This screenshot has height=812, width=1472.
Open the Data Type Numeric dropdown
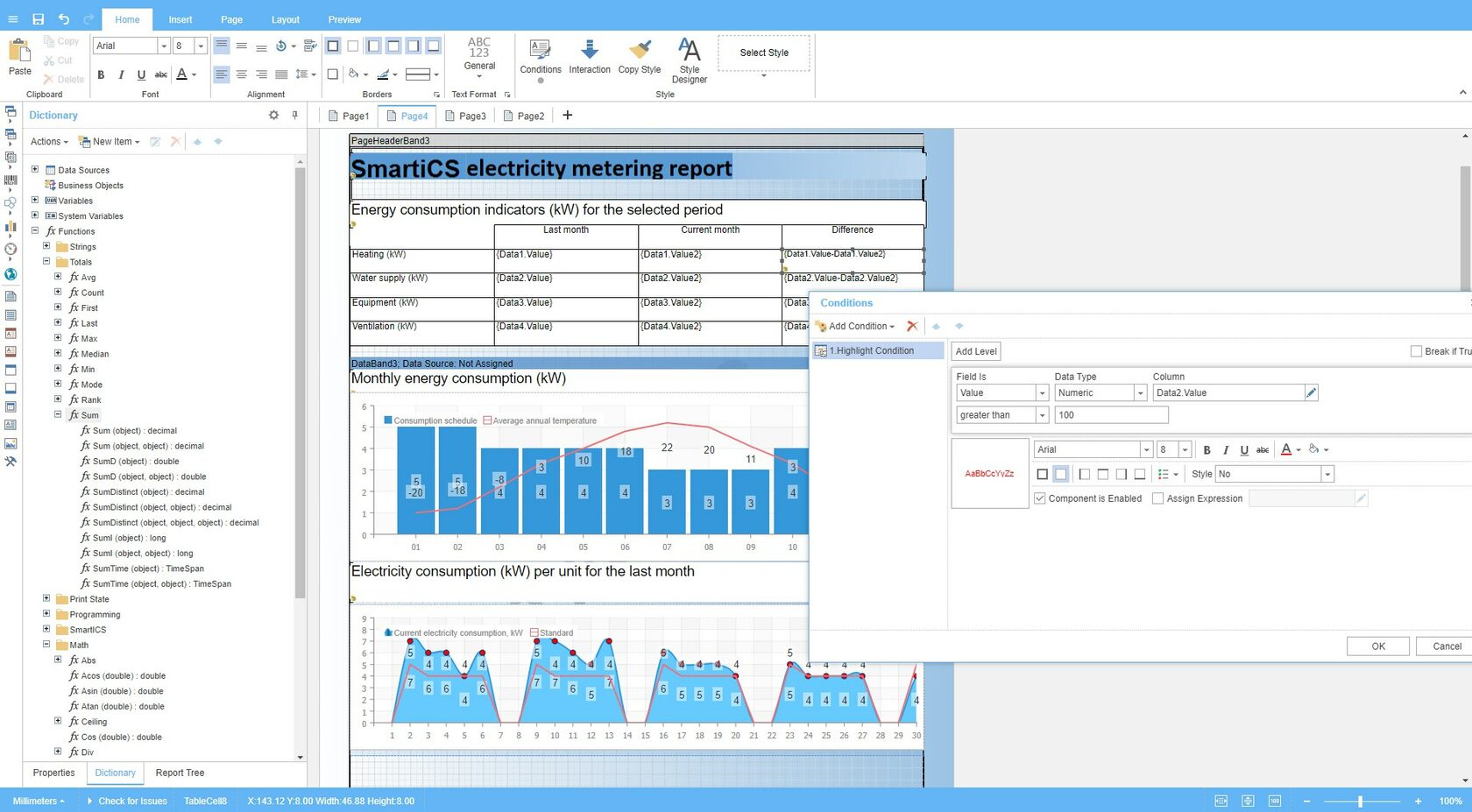pyautogui.click(x=1140, y=392)
